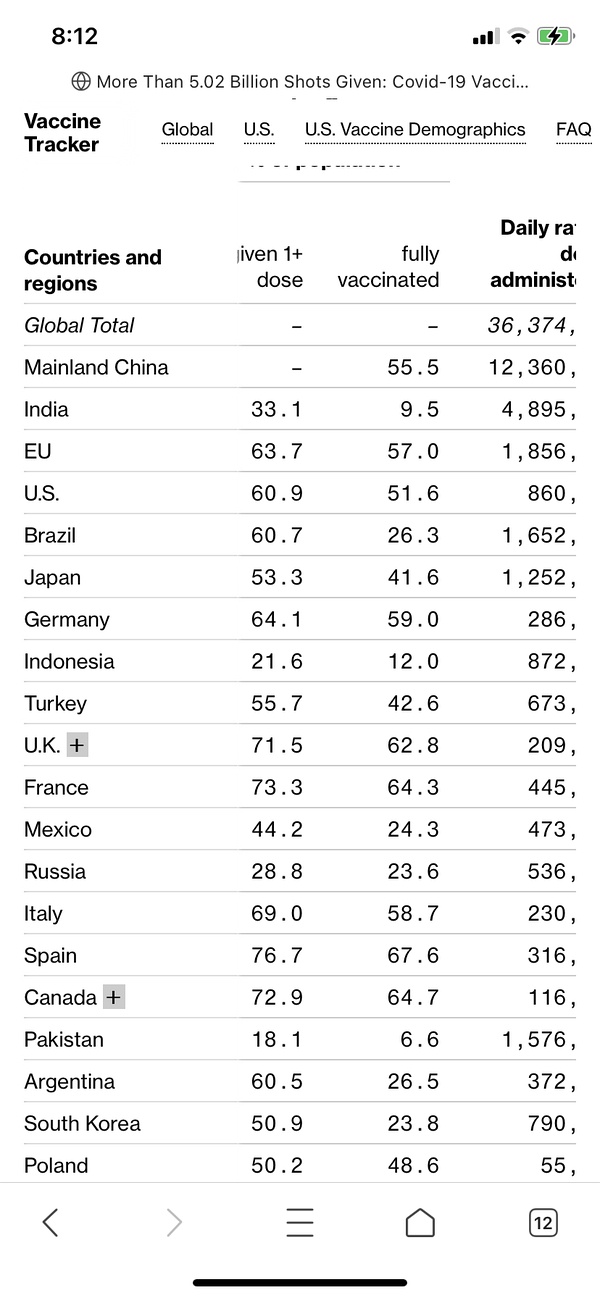The height and width of the screenshot is (1298, 600).
Task: Tap the battery icon in the status bar
Action: pos(554,37)
